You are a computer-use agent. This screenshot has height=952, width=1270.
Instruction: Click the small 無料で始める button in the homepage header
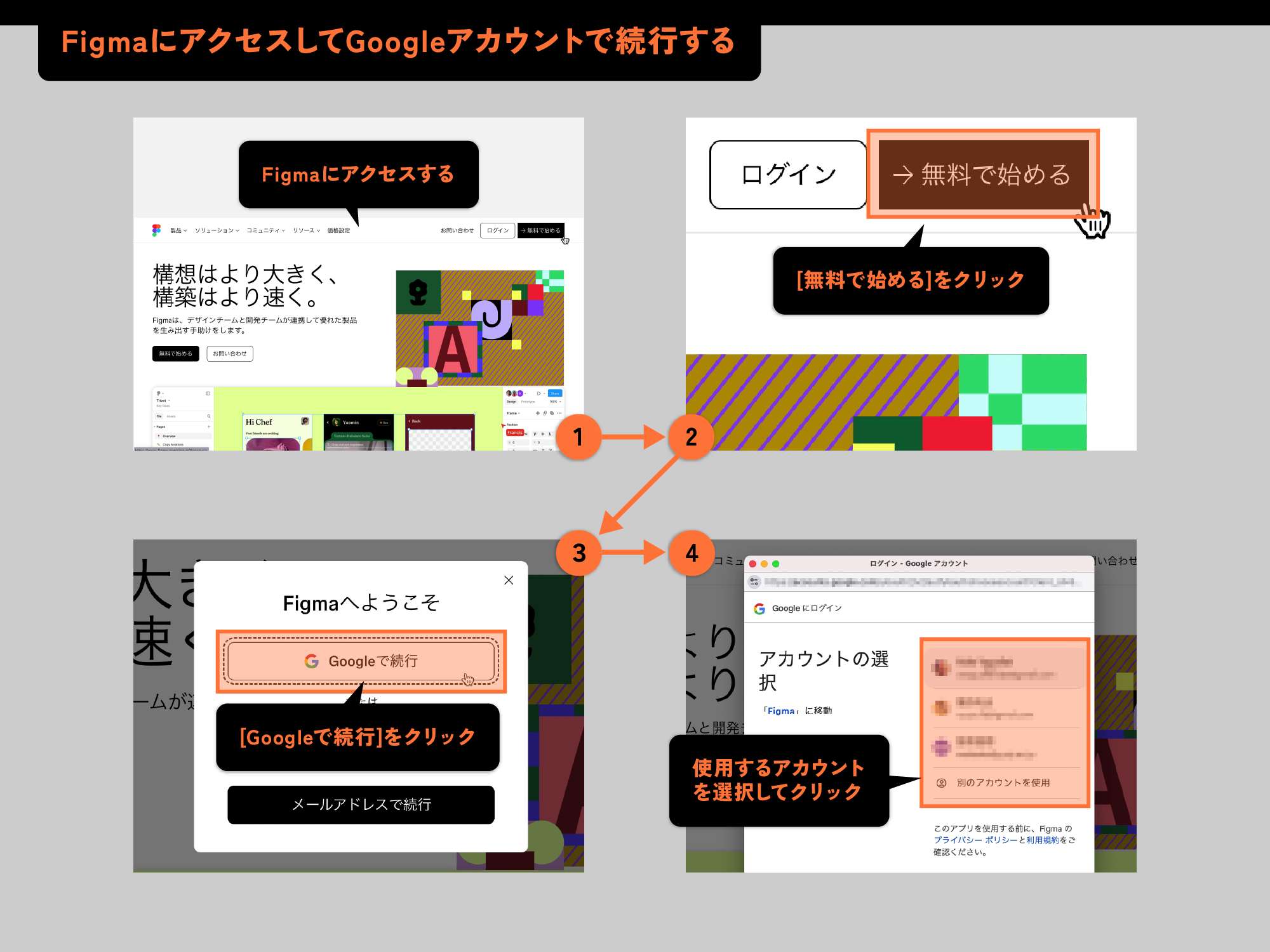click(540, 230)
